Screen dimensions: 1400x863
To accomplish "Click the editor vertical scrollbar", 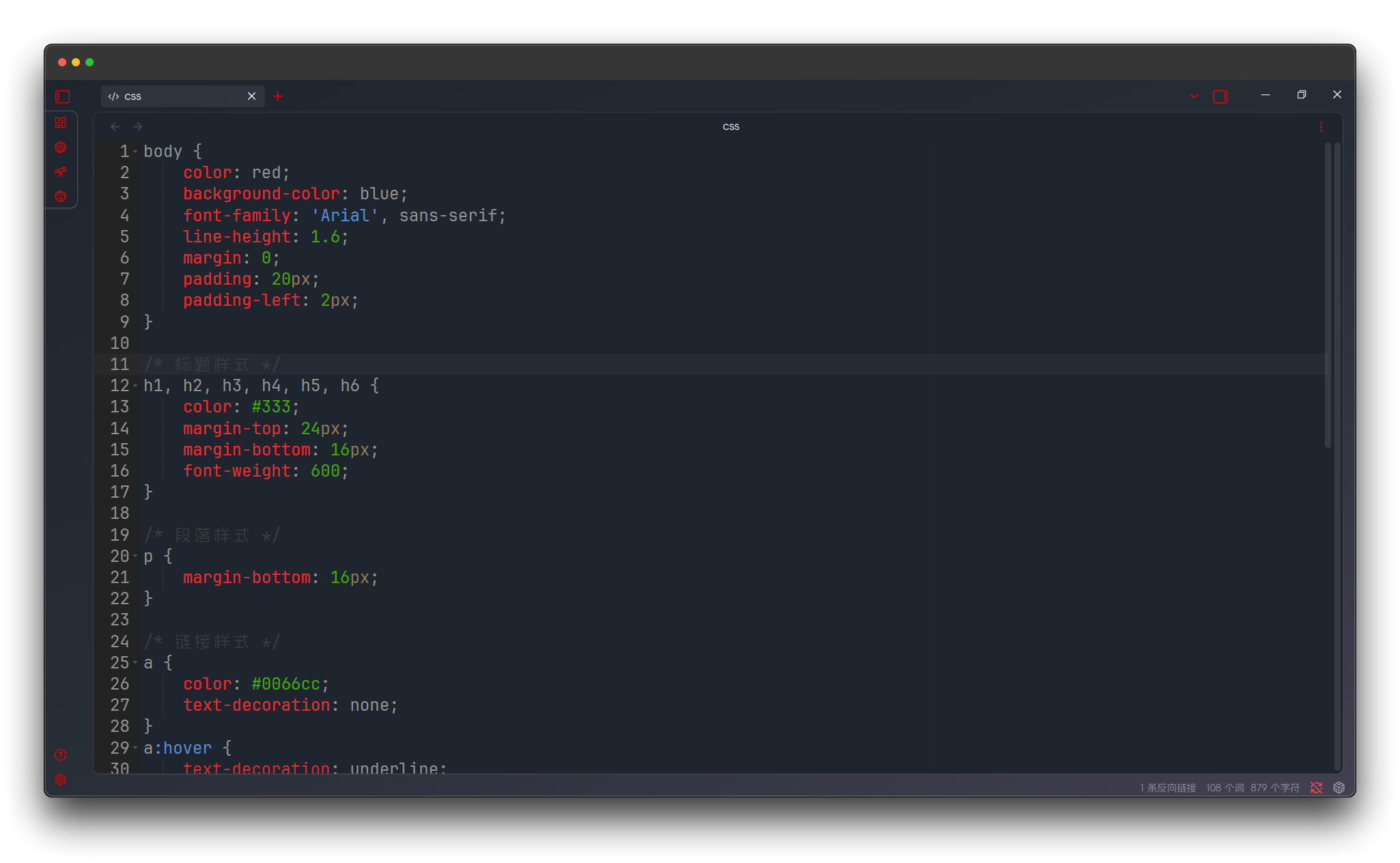I will click(1328, 294).
